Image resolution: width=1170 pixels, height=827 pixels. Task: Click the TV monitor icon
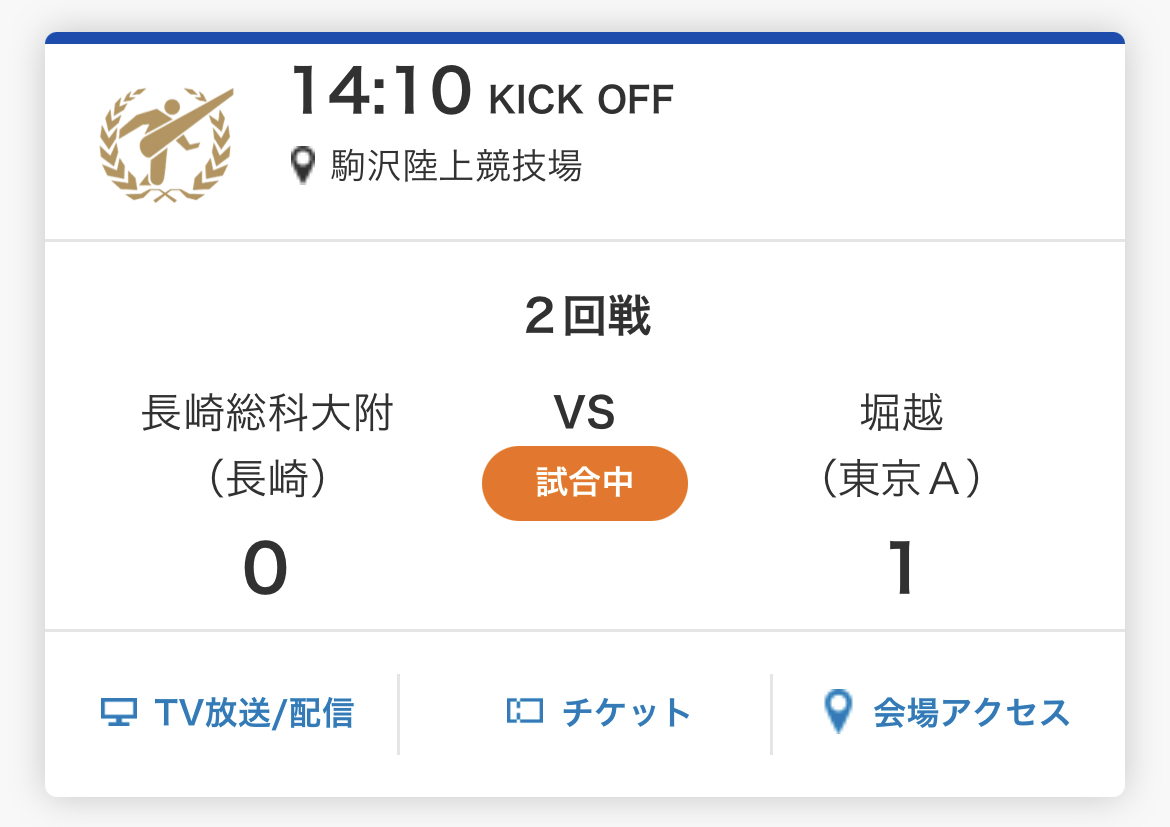(x=119, y=713)
